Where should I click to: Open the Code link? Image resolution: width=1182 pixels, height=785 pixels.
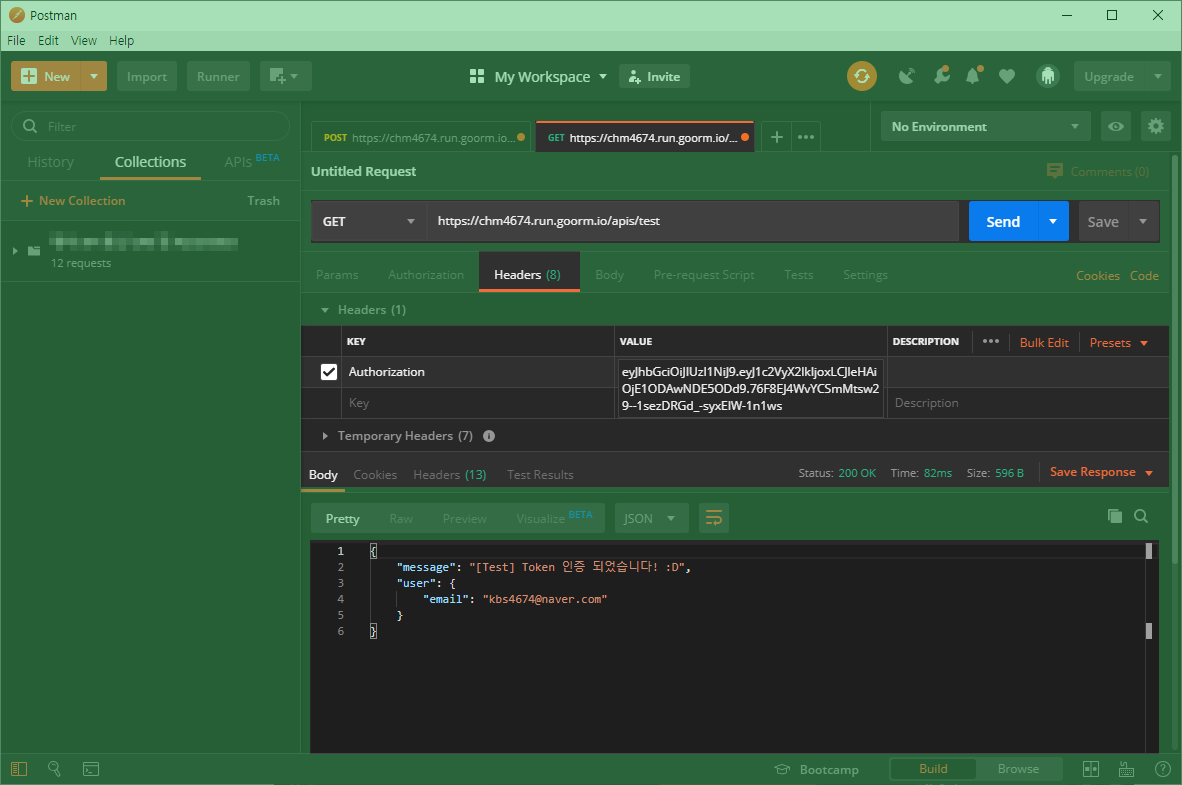point(1144,275)
